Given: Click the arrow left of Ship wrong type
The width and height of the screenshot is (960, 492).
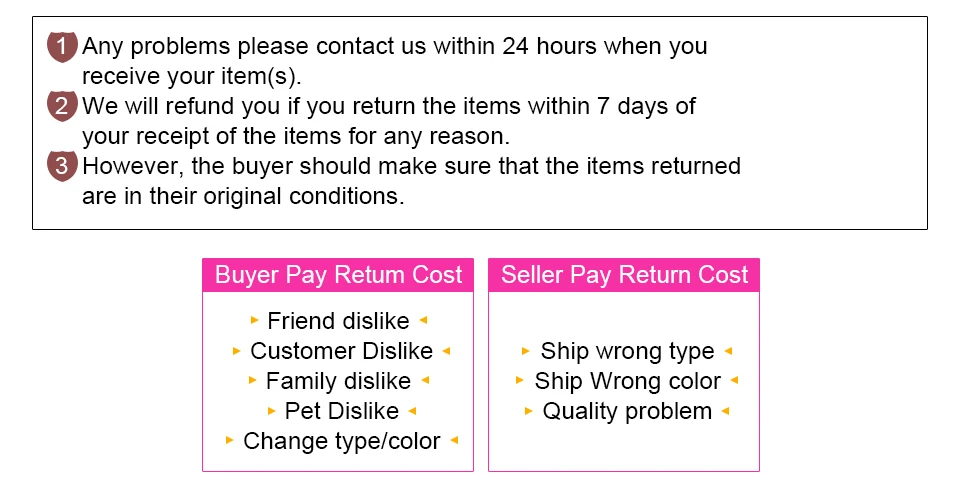Looking at the screenshot, I should pos(525,351).
